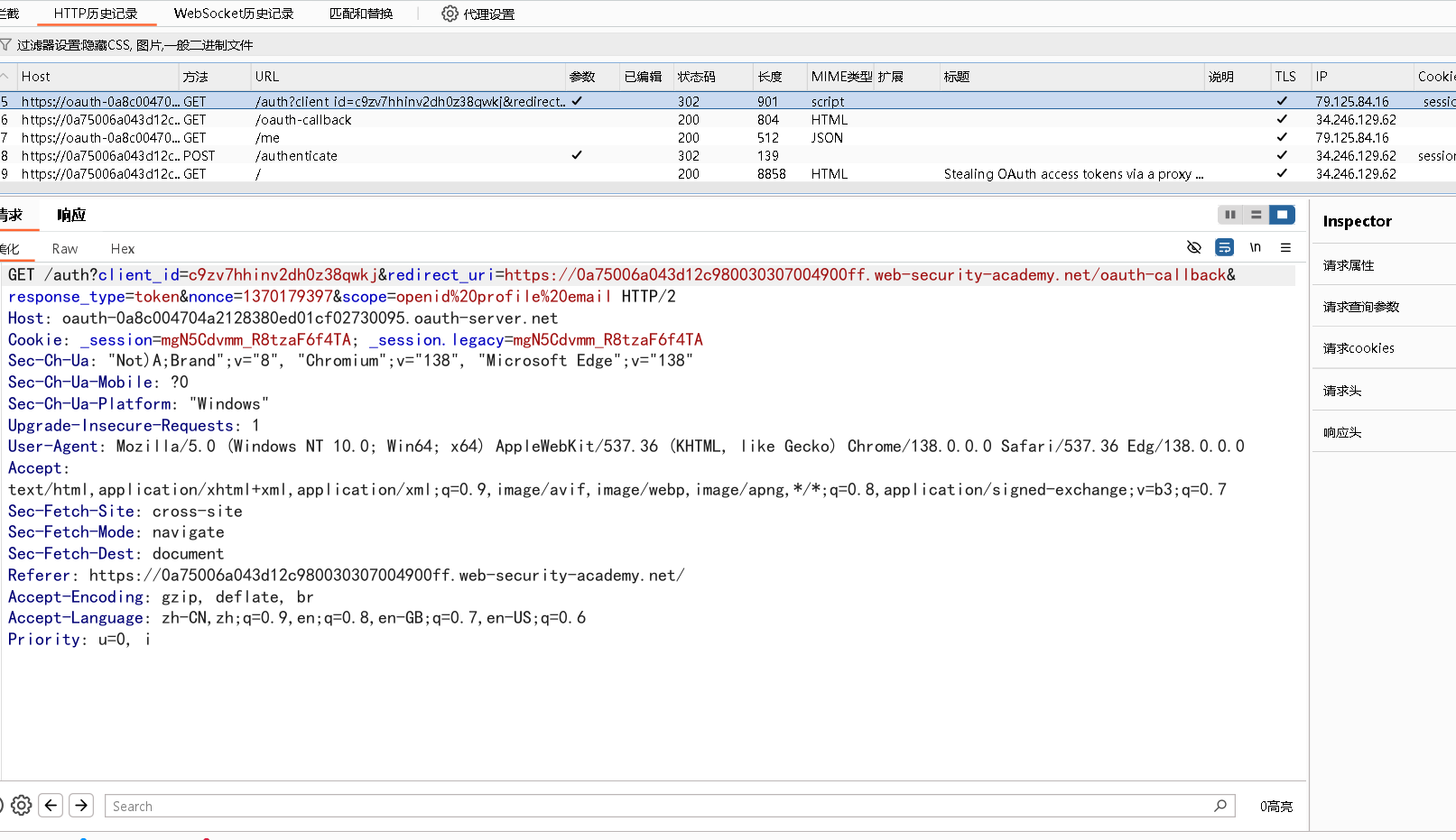Screen dimensions: 1456x840
Task: Switch to the WebSocket历史记录 tab
Action: coord(233,13)
